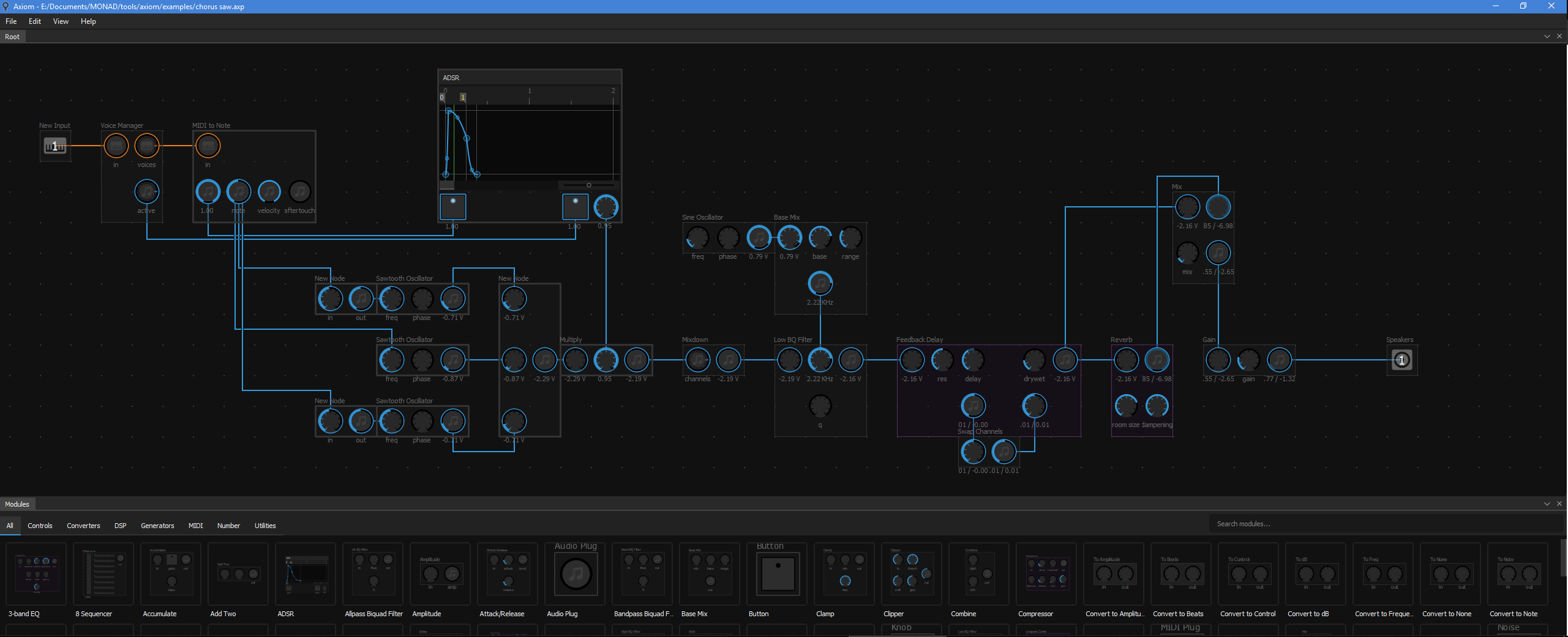Filter modules by Converters category
The height and width of the screenshot is (637, 1568).
(x=83, y=526)
